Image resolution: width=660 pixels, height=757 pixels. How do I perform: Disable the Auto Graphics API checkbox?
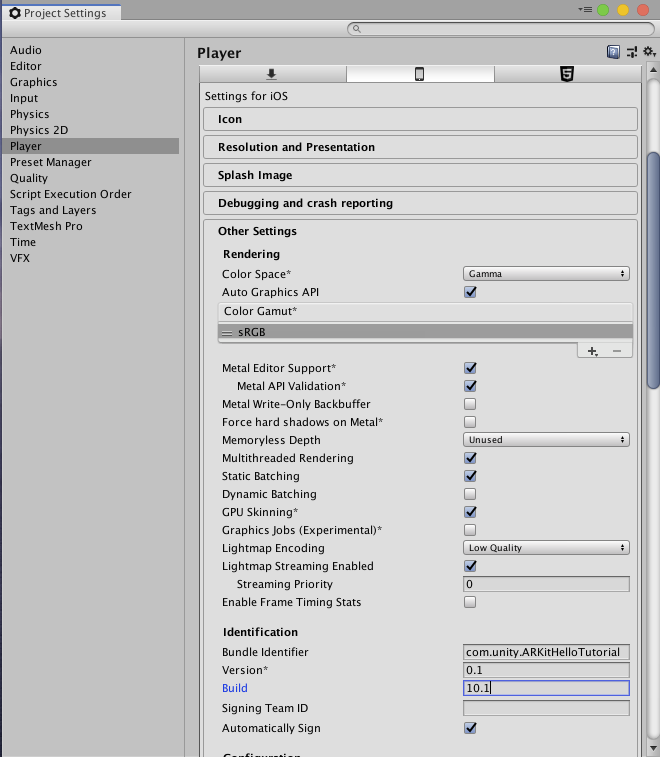click(x=470, y=292)
